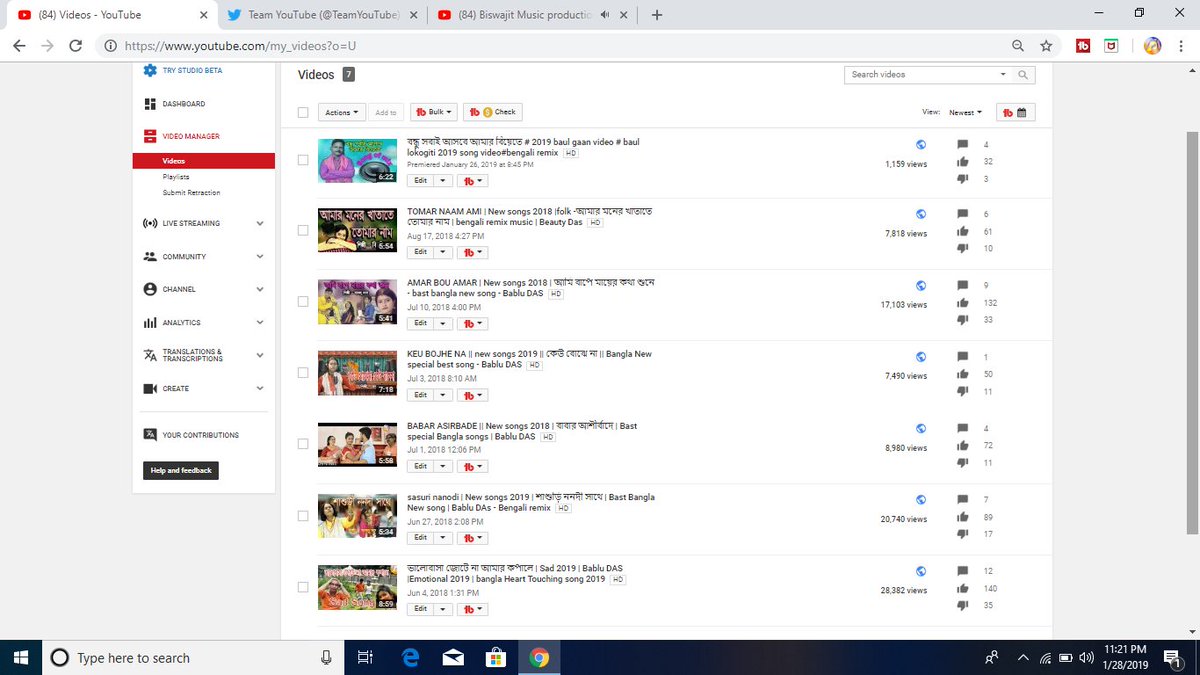Select Videos in the sidebar
The height and width of the screenshot is (675, 1200).
click(204, 160)
